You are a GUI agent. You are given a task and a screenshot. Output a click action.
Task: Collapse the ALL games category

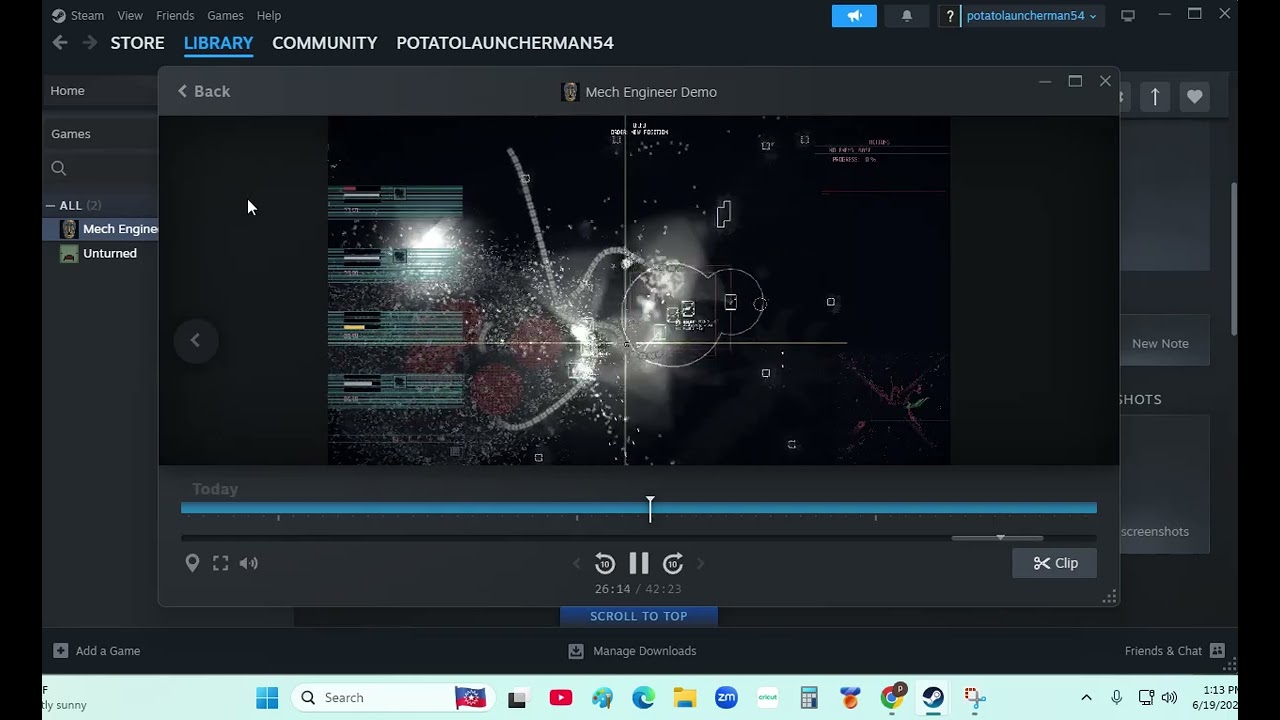point(50,205)
